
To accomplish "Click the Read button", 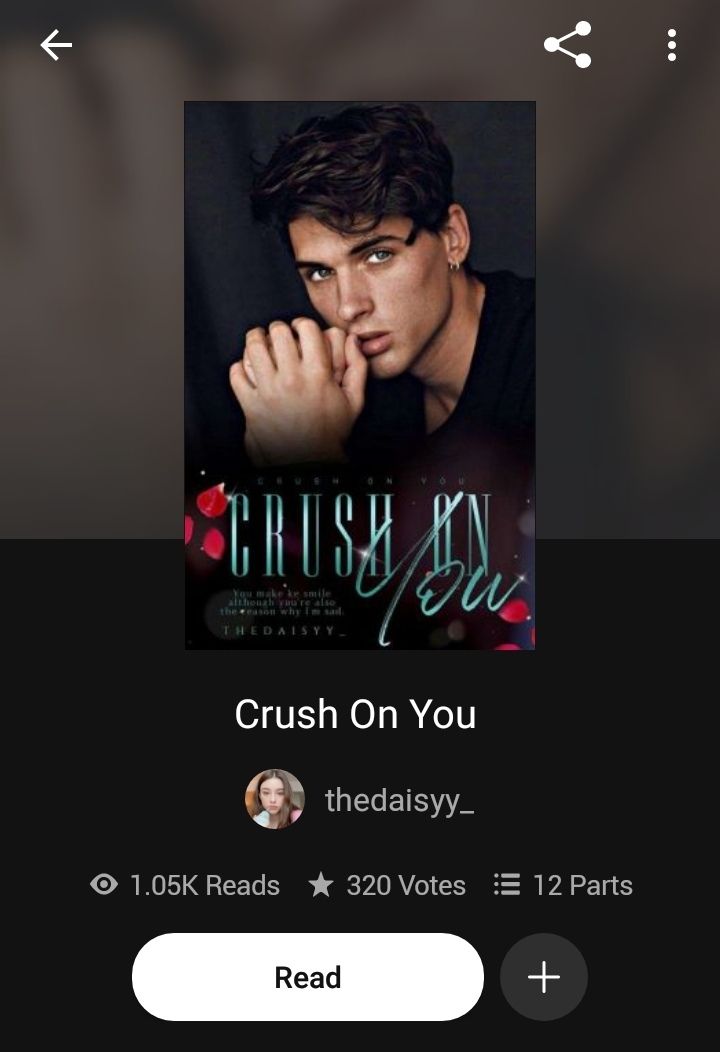I will (307, 977).
